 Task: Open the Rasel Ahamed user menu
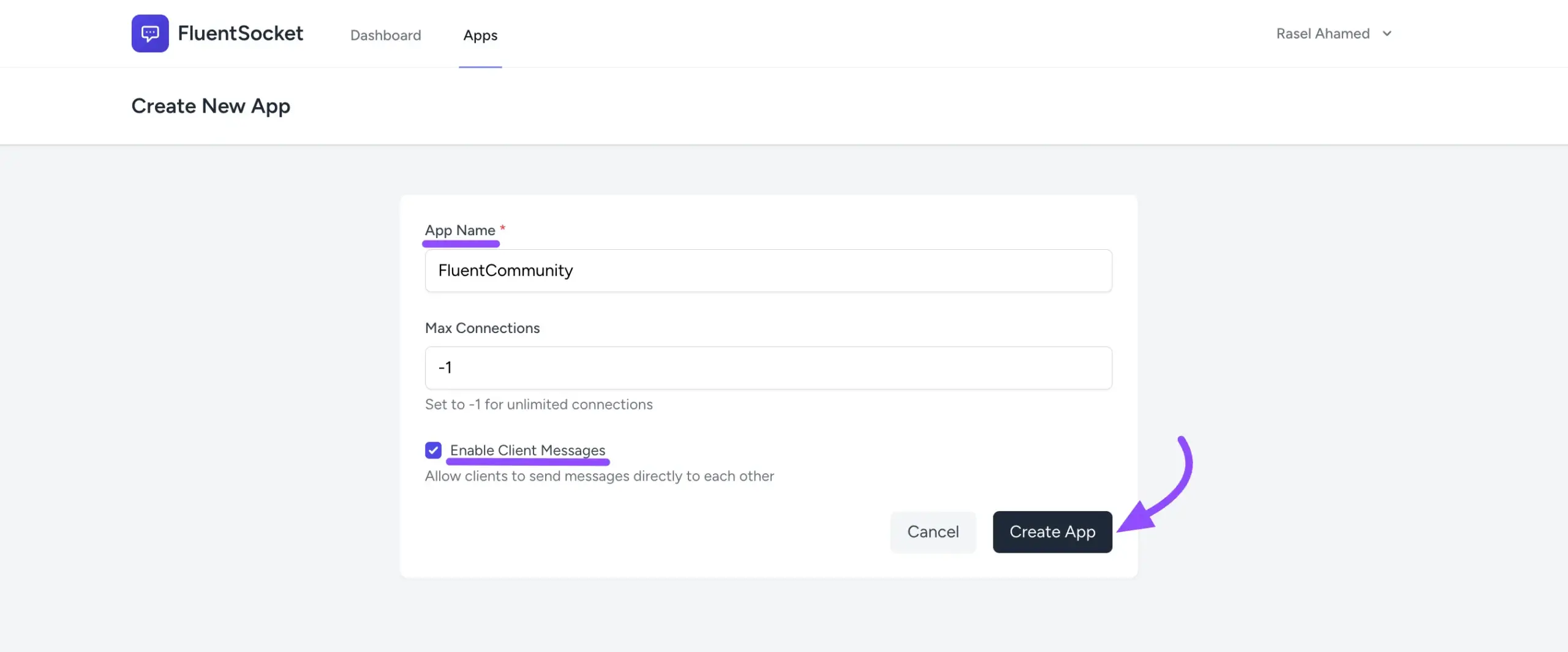click(x=1323, y=34)
